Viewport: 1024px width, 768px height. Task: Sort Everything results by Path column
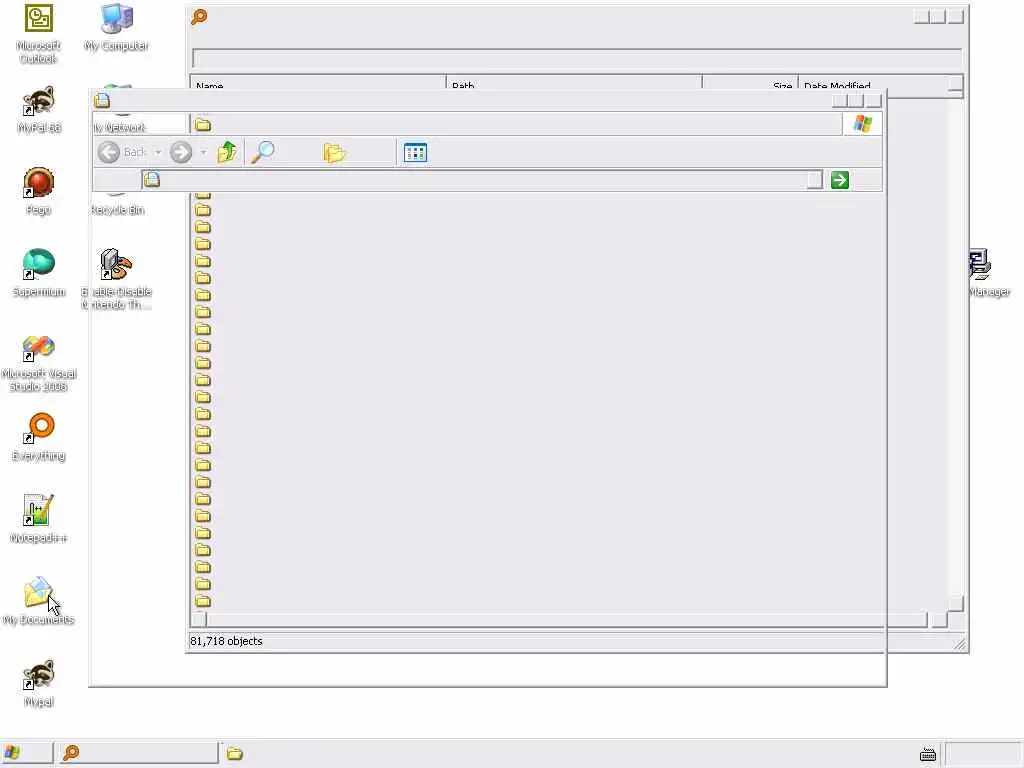click(x=574, y=84)
